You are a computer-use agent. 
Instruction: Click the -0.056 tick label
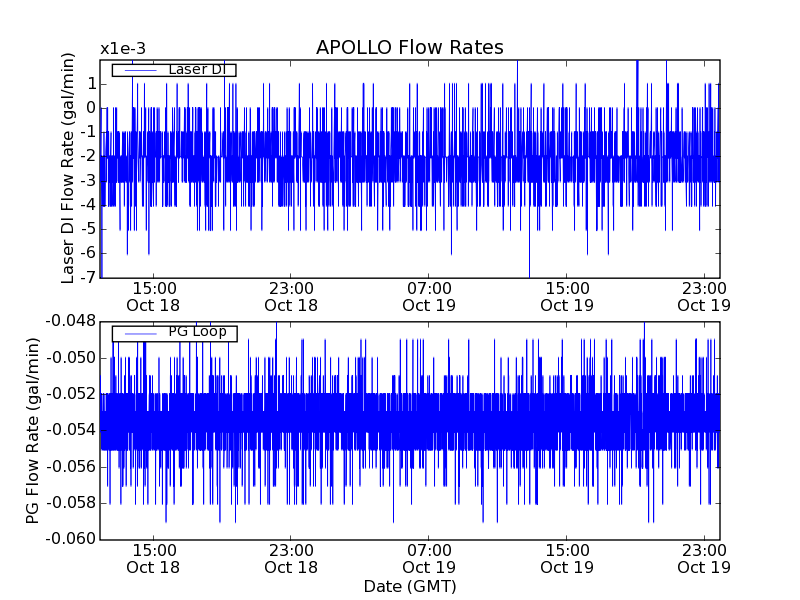pyautogui.click(x=71, y=466)
